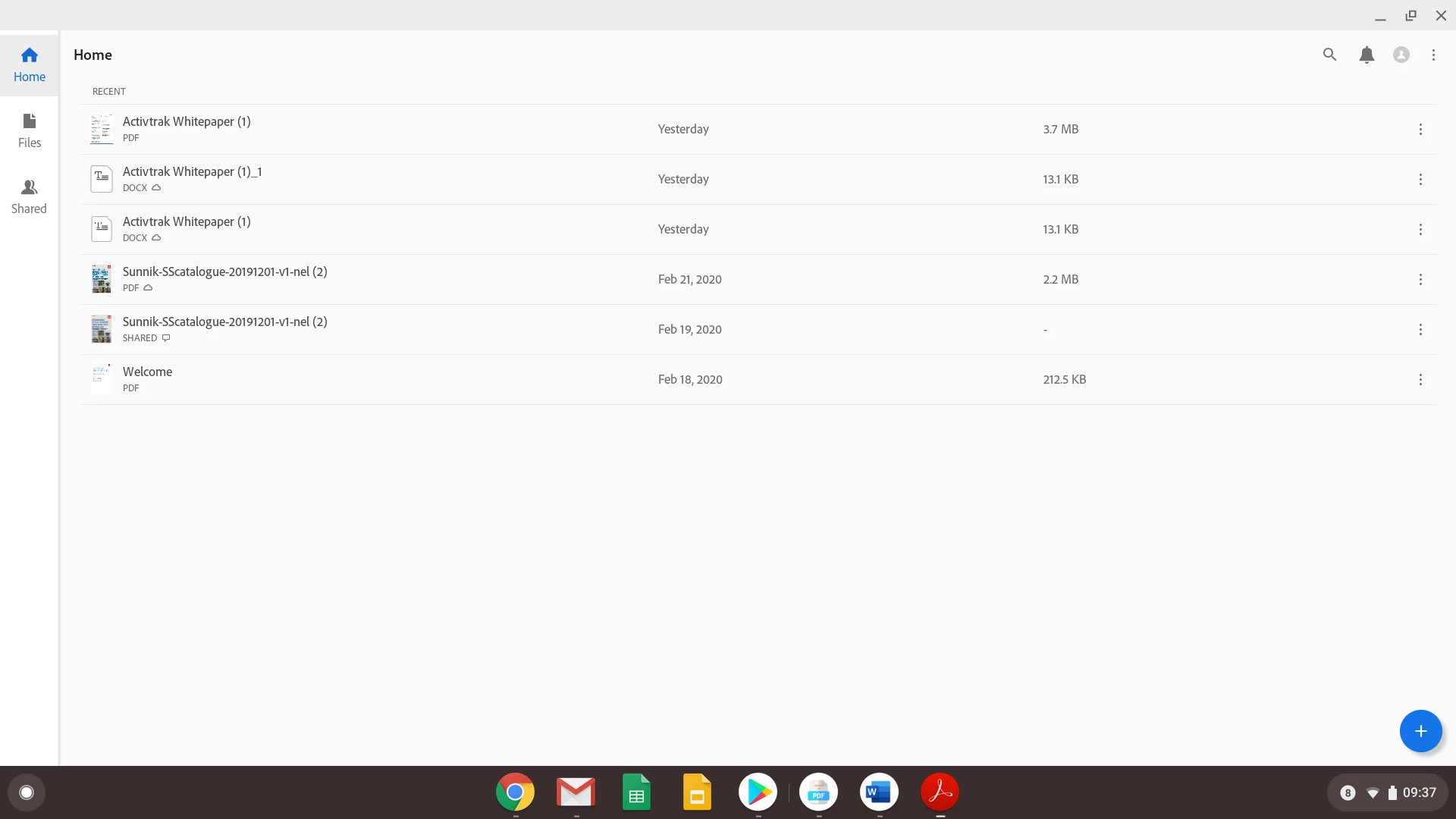Launch Adobe Acrobat from the shelf
This screenshot has width=1456, height=819.
[x=940, y=792]
